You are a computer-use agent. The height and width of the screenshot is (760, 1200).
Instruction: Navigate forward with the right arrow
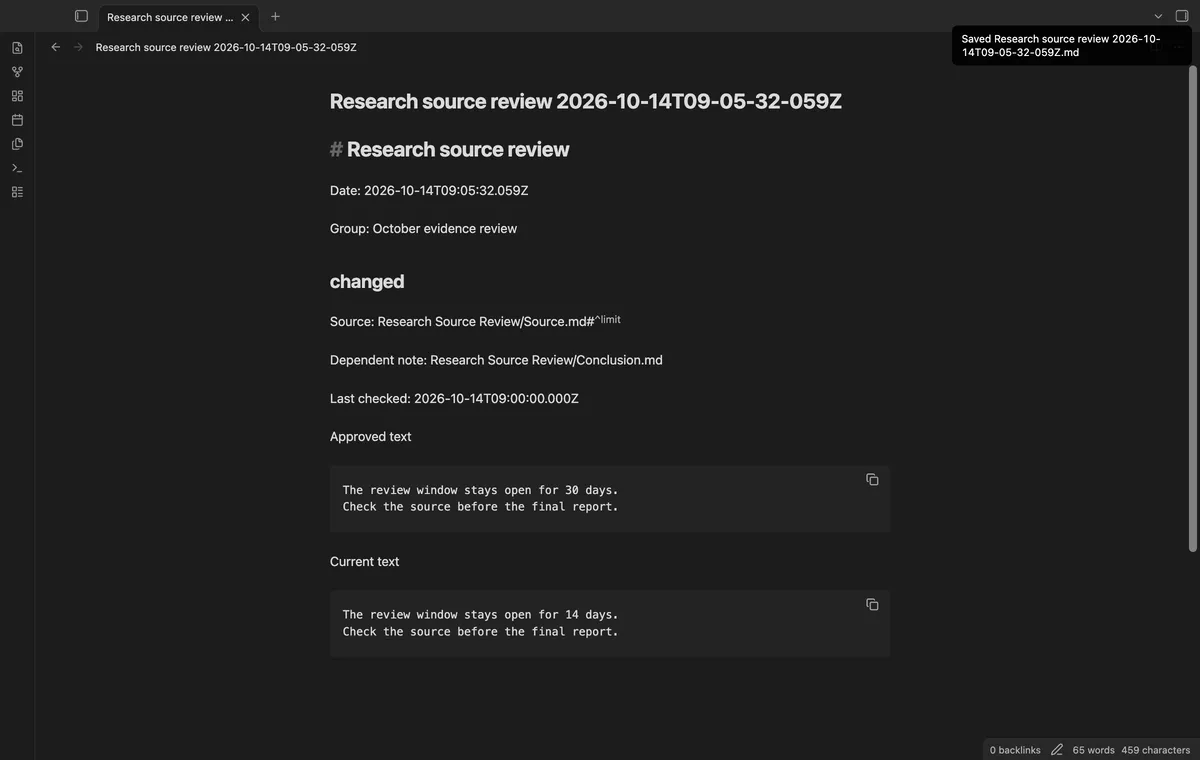[x=78, y=47]
